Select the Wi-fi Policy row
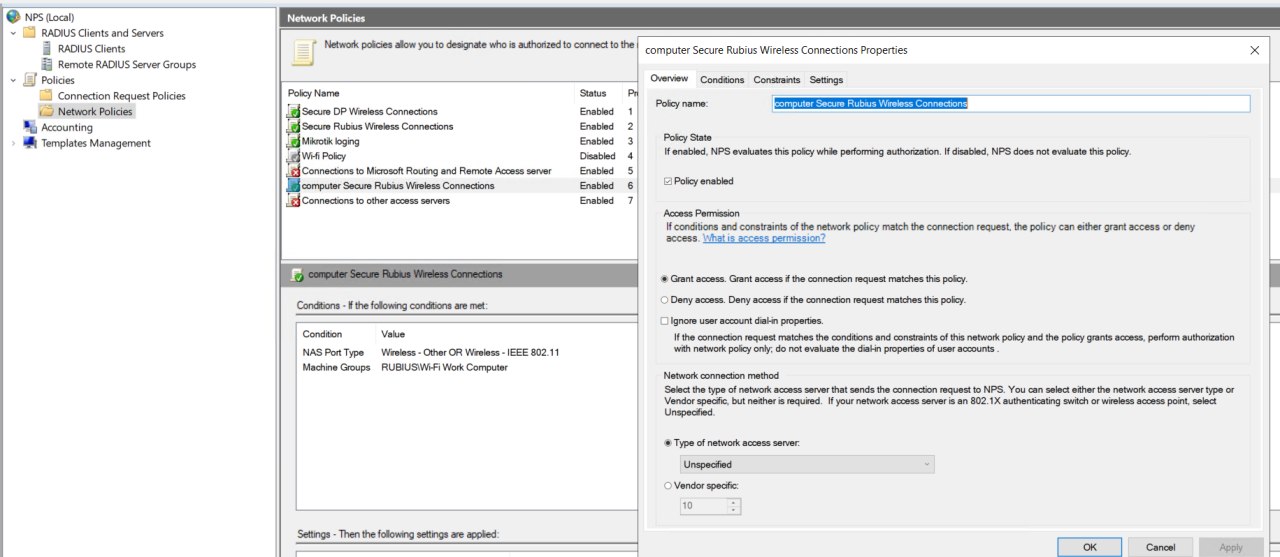The height and width of the screenshot is (557, 1280). [460, 156]
